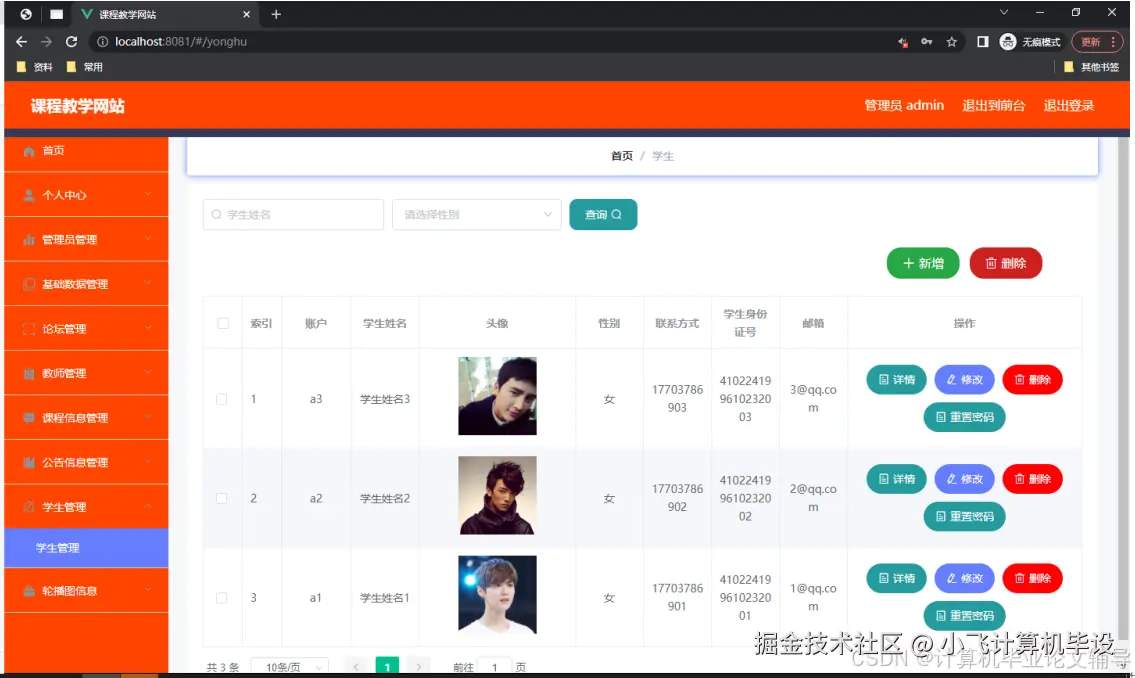Click the avatar photo of 学生姓名1

[497, 595]
